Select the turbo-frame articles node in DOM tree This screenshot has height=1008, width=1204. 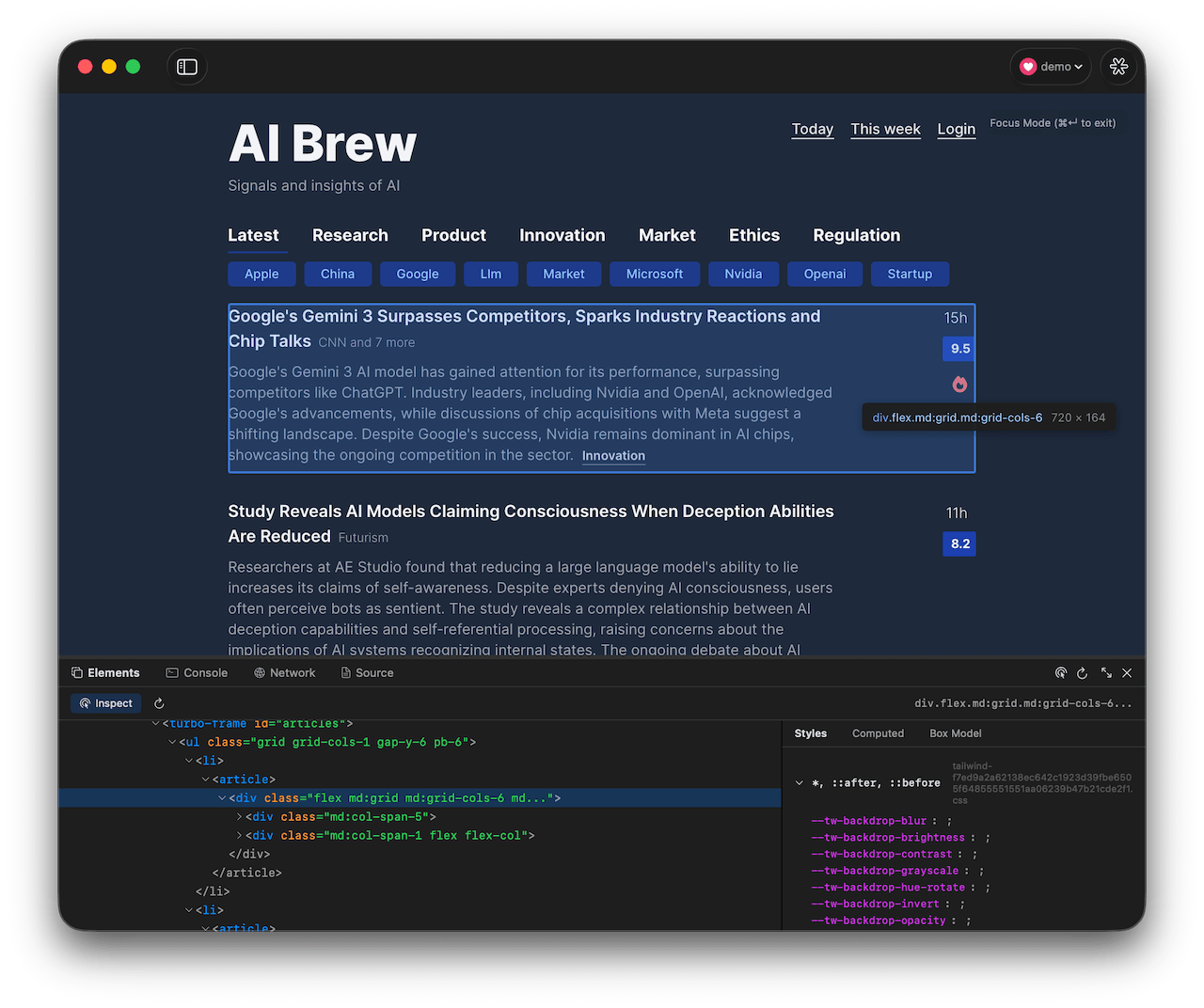[x=217, y=723]
